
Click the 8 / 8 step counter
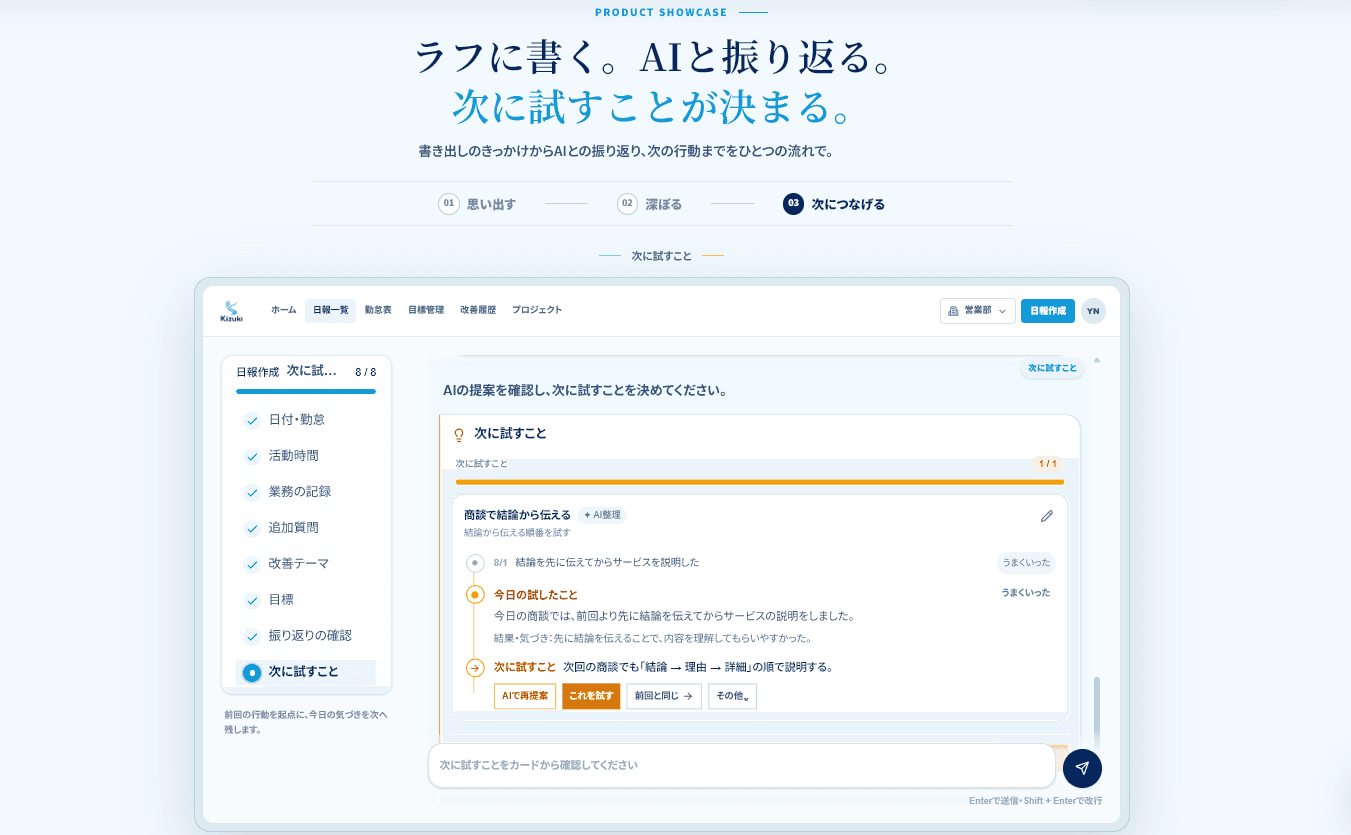point(365,372)
